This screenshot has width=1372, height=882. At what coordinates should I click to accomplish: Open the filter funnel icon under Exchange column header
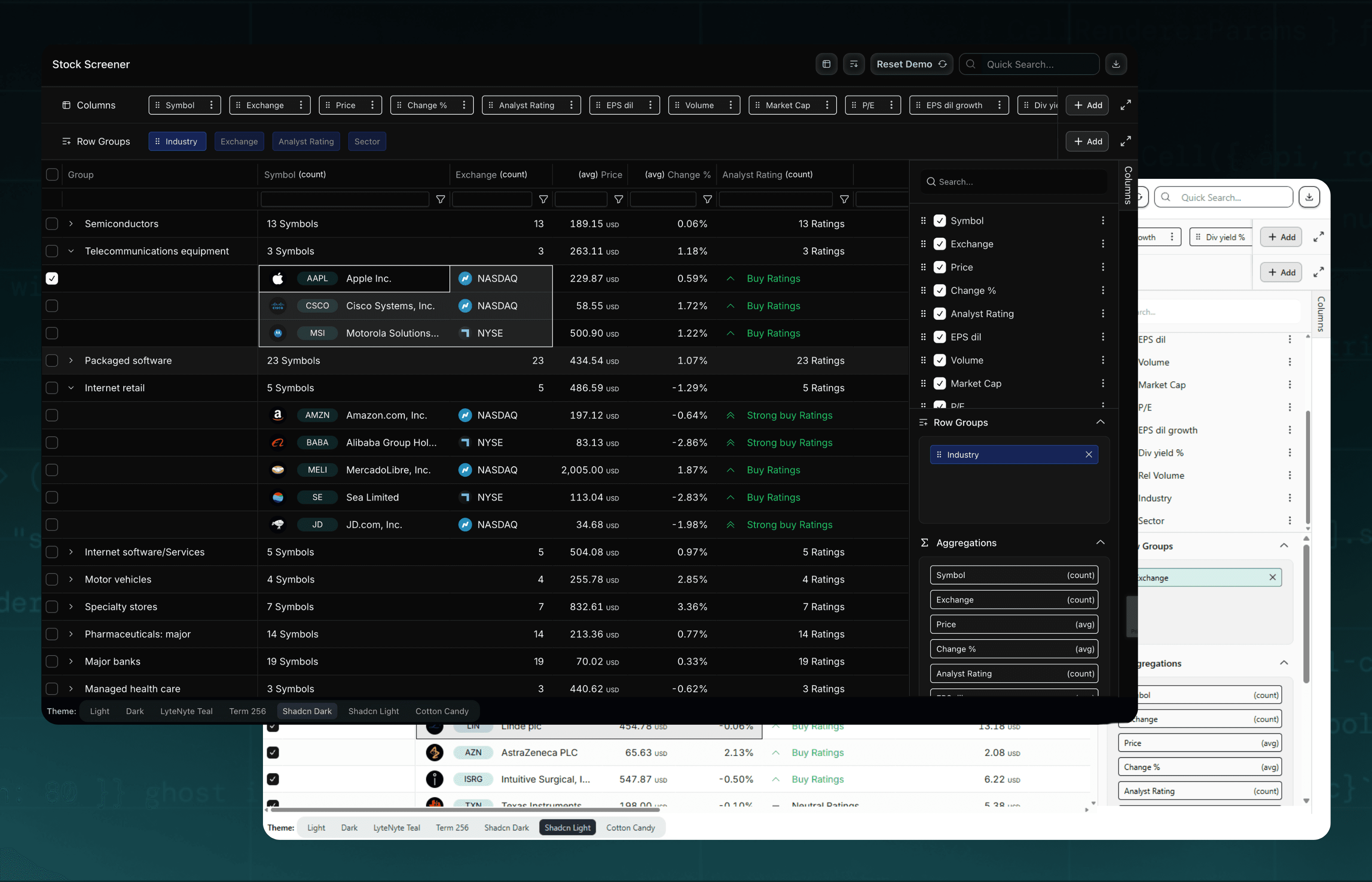click(x=543, y=199)
